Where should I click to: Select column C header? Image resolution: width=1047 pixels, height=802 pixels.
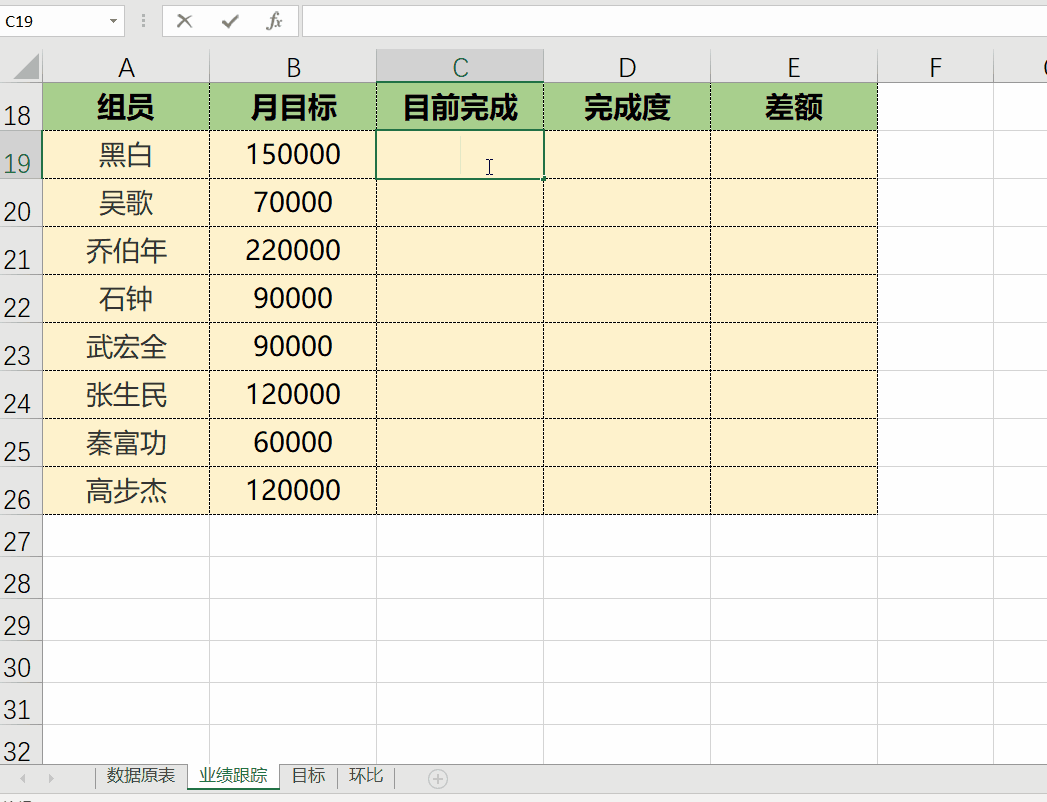click(x=460, y=67)
